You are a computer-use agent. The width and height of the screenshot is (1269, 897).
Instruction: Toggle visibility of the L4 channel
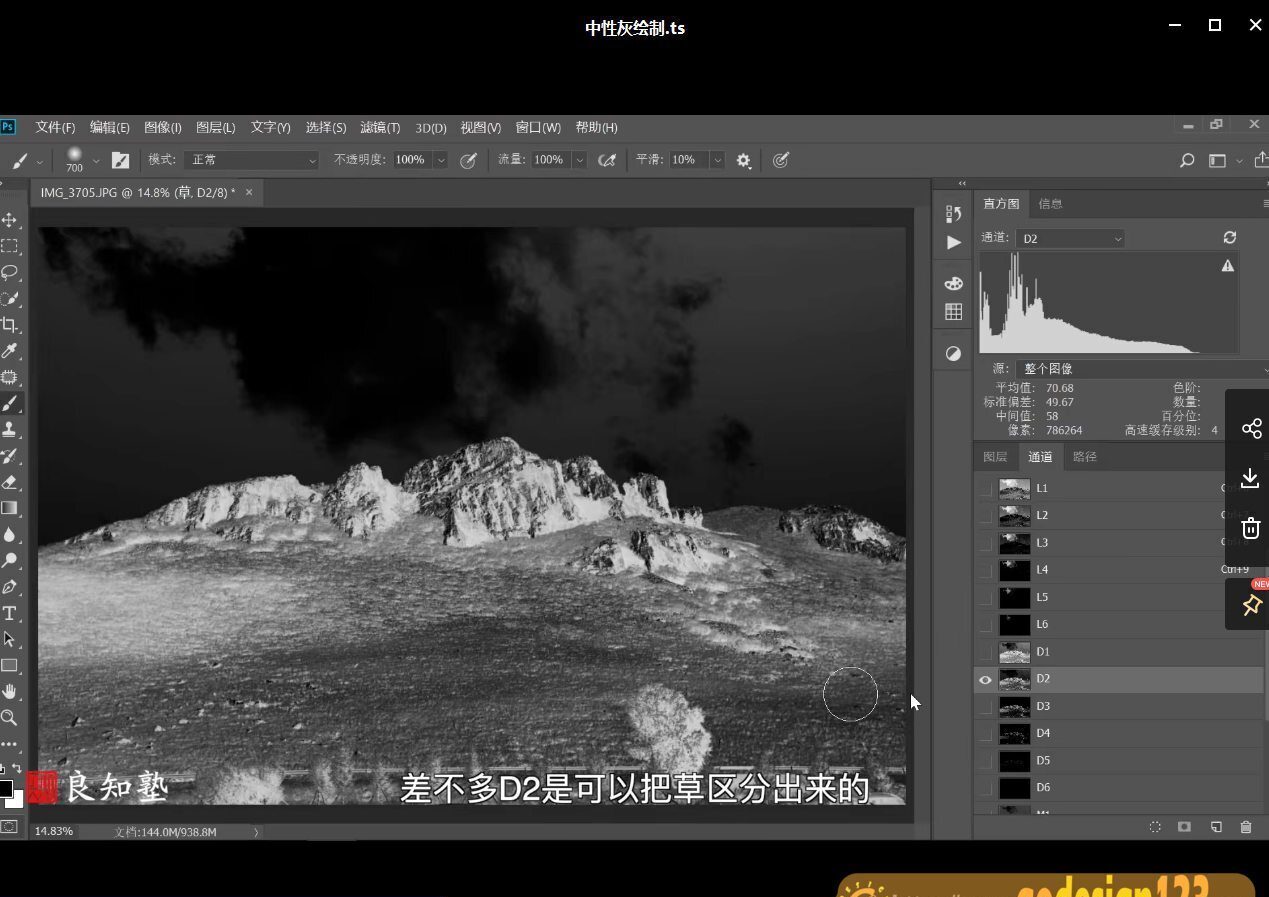coord(985,569)
